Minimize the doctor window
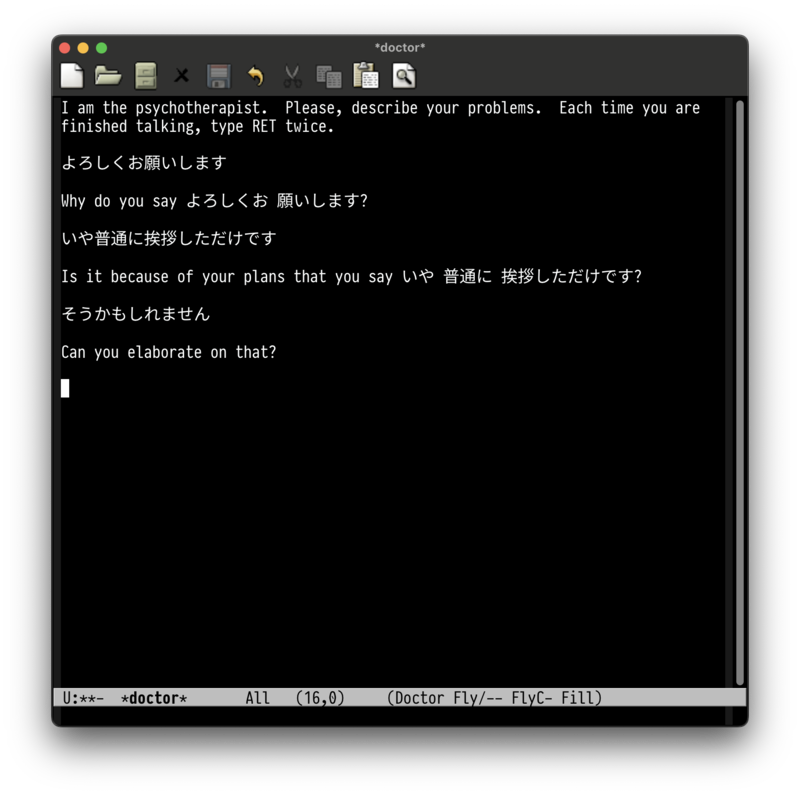The width and height of the screenshot is (800, 795). coord(83,48)
